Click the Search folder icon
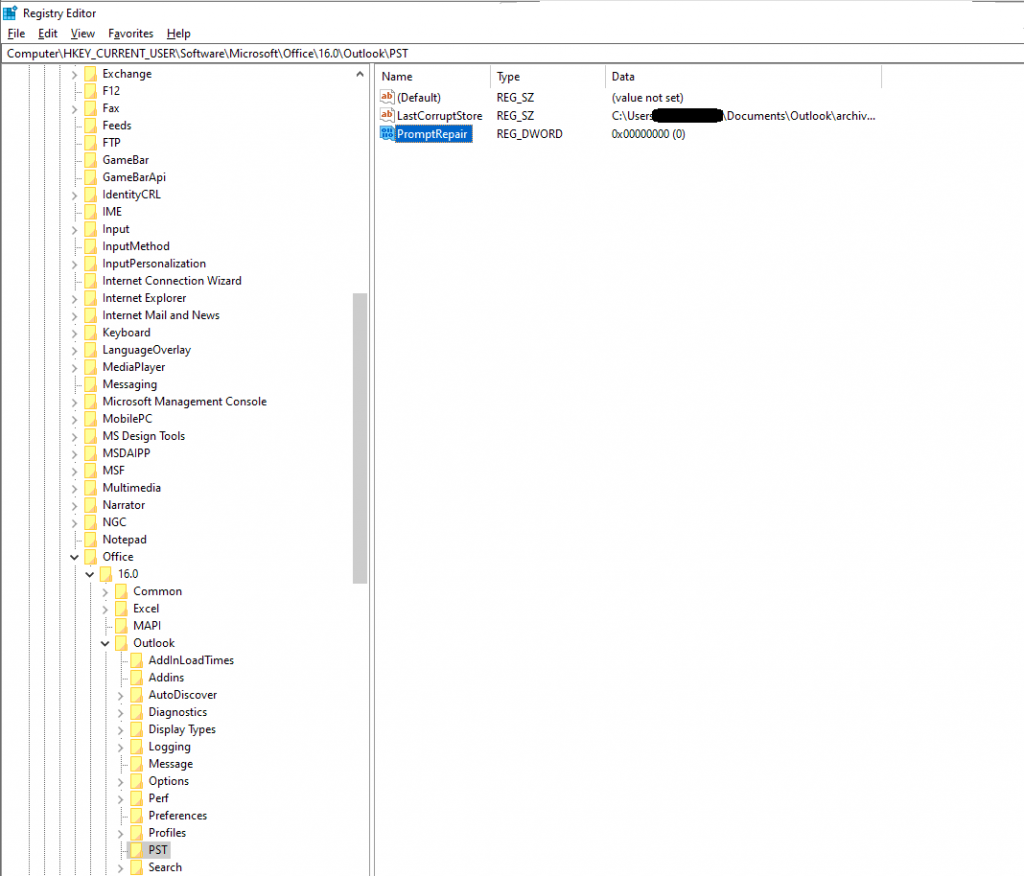 [137, 868]
